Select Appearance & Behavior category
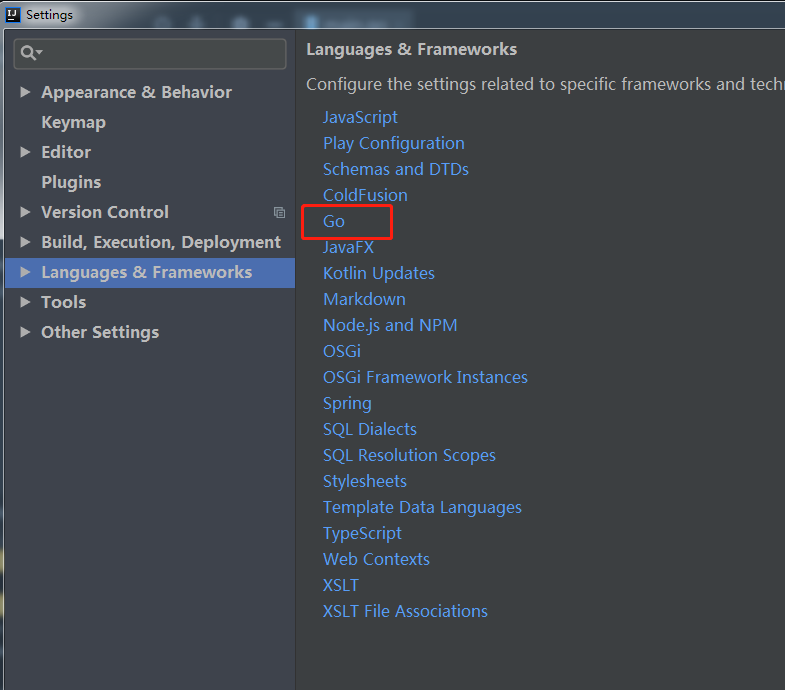This screenshot has width=785, height=690. pyautogui.click(x=136, y=92)
